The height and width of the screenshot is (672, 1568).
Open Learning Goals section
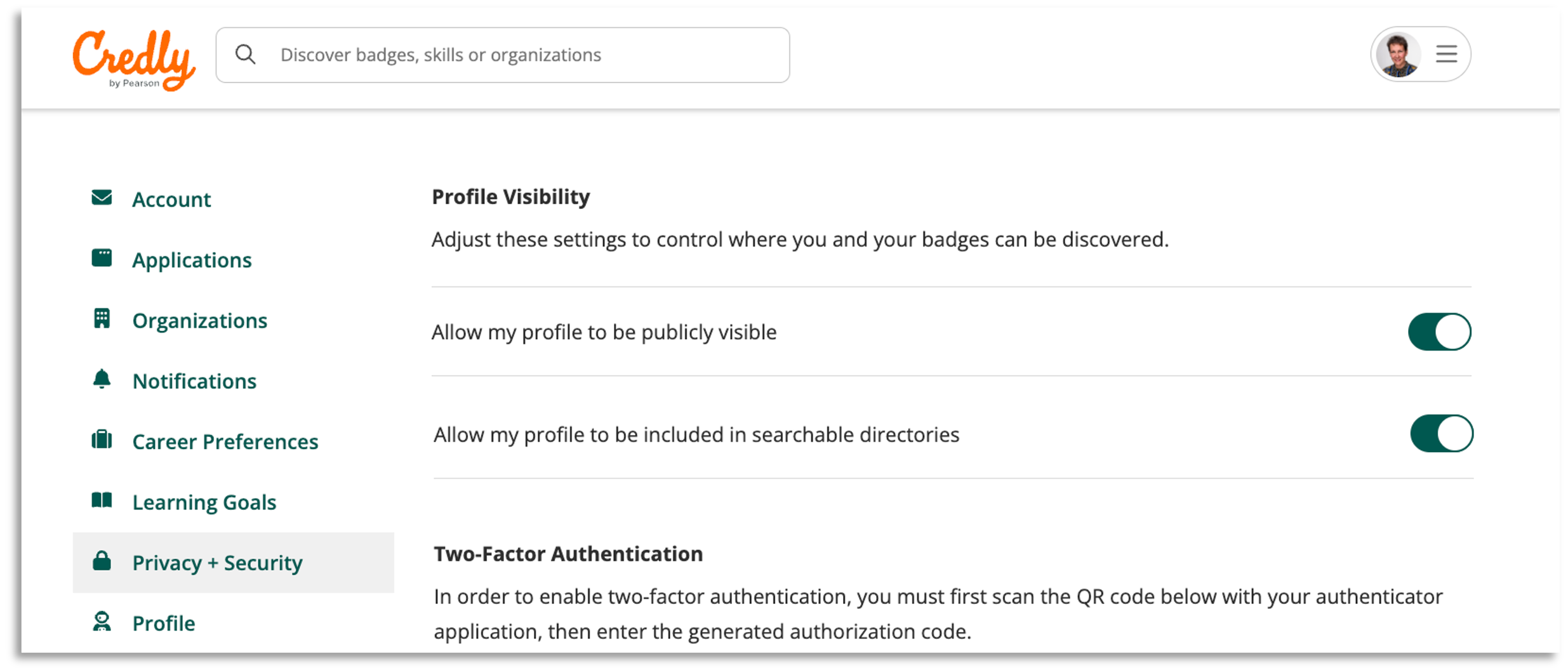click(204, 502)
